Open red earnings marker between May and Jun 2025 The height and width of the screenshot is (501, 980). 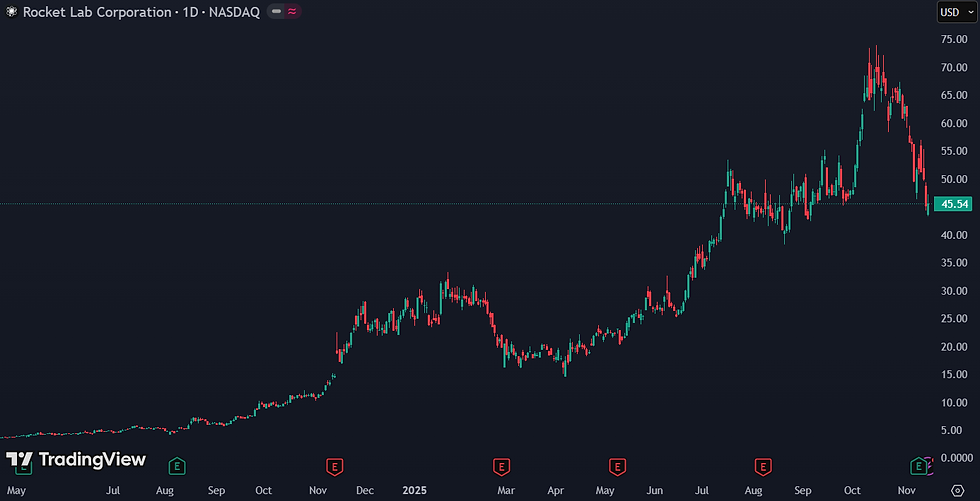(618, 465)
